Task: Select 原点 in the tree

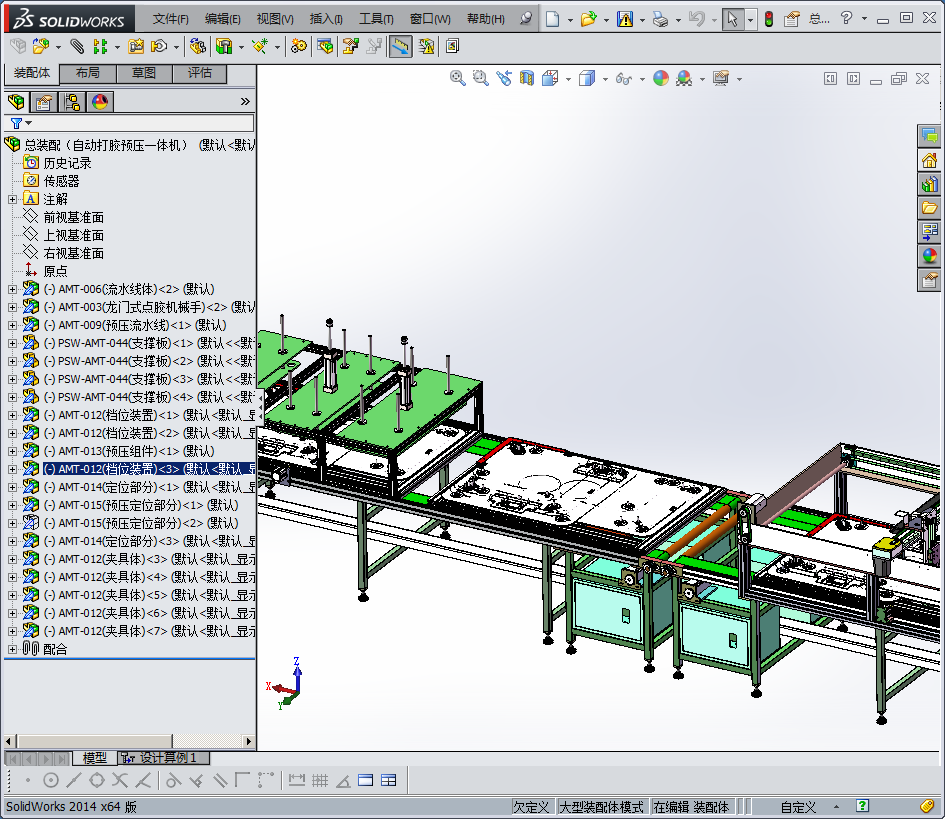Action: 55,271
